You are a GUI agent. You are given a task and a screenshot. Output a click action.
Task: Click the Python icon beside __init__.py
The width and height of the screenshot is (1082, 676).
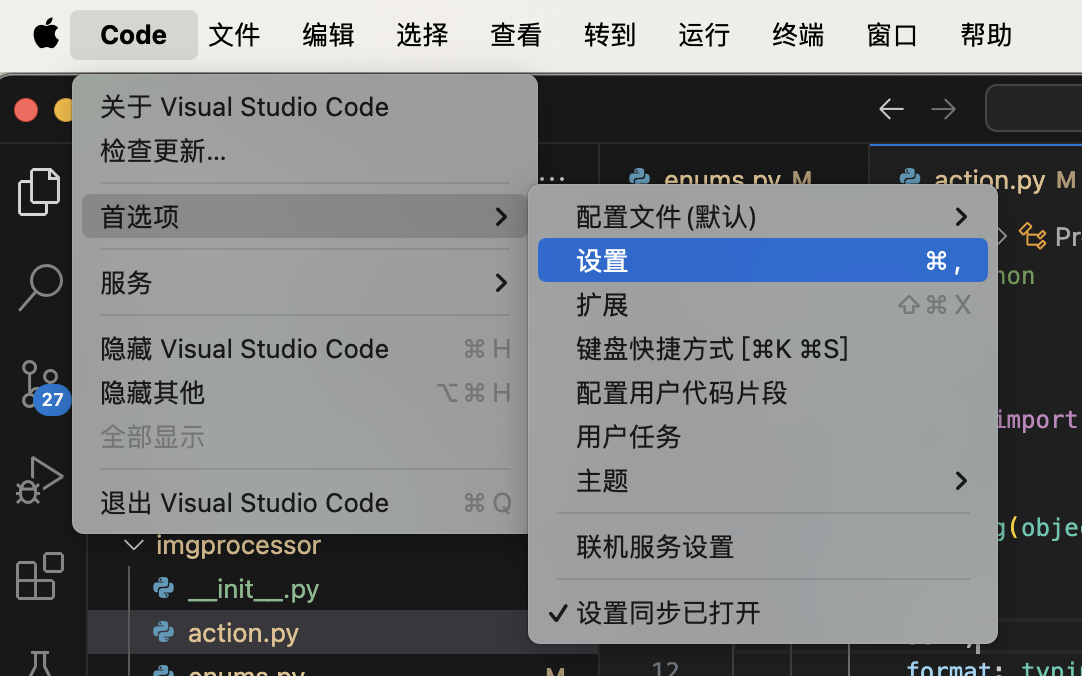tap(164, 588)
